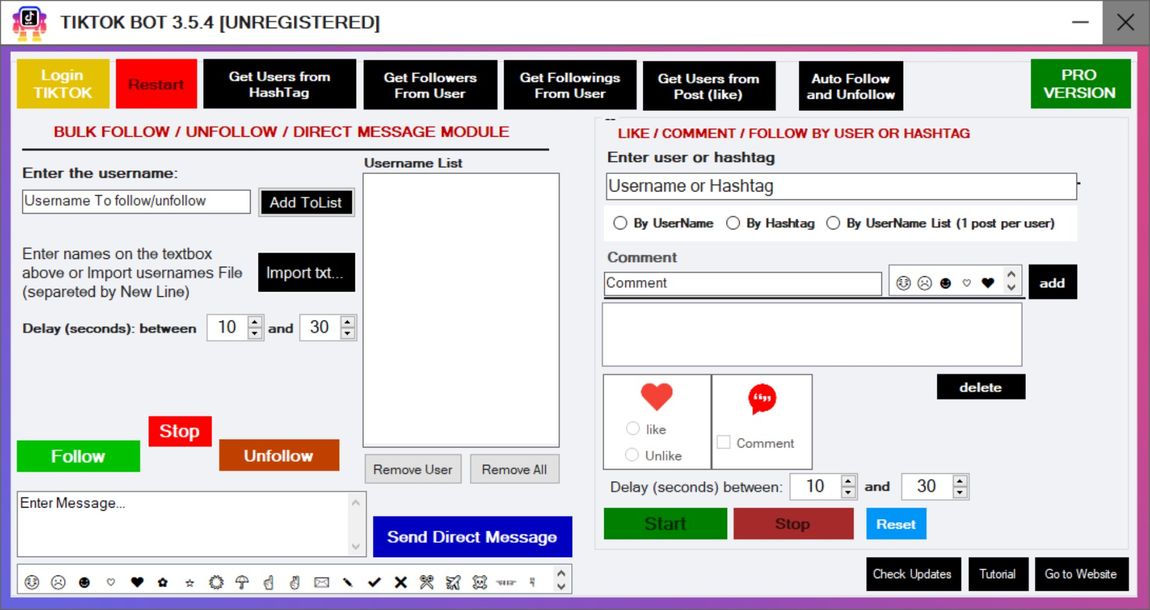Click the up arrow on the bottom emoji strip
Screen dimensions: 1150x610
(559, 575)
